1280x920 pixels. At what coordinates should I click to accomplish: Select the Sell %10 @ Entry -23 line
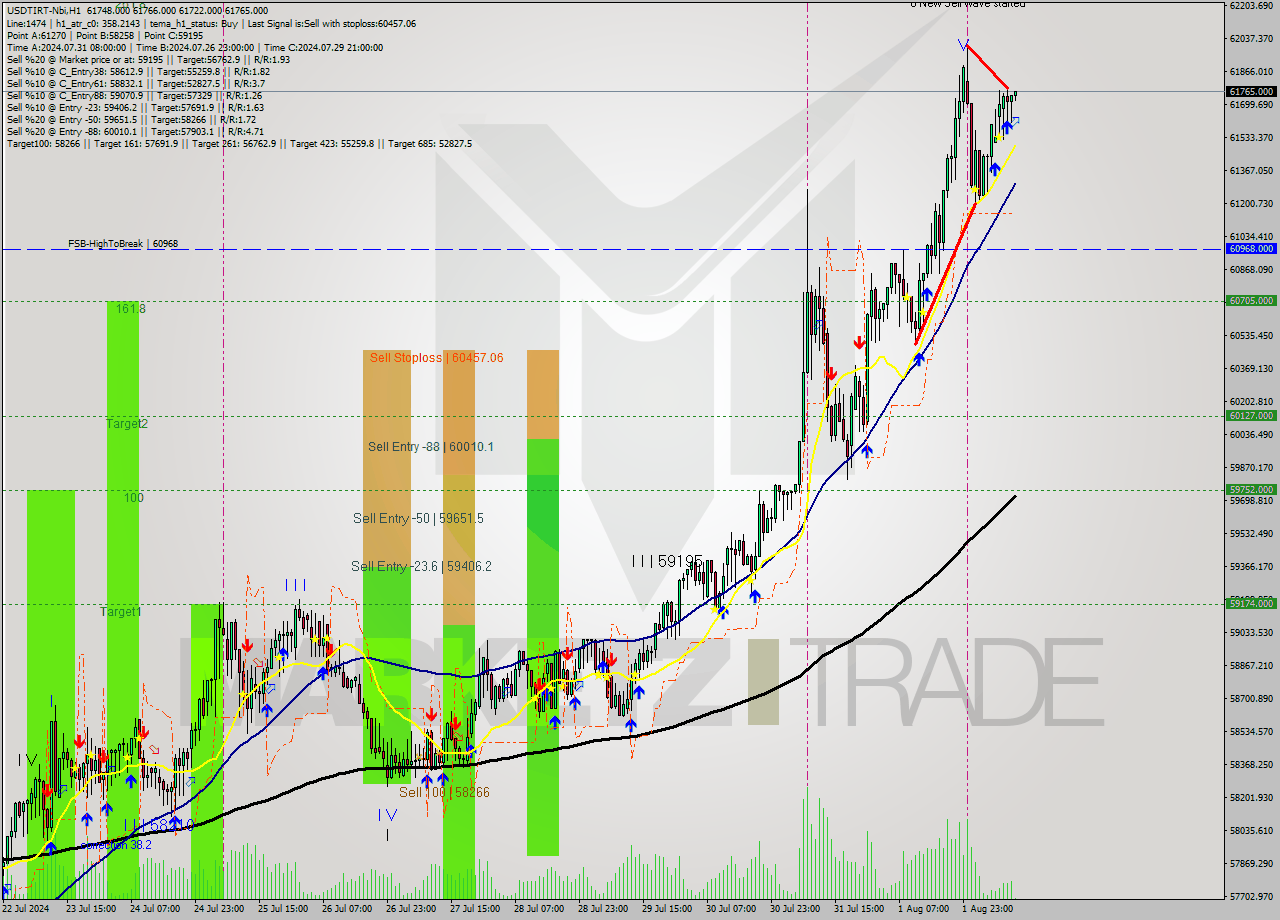tap(135, 107)
